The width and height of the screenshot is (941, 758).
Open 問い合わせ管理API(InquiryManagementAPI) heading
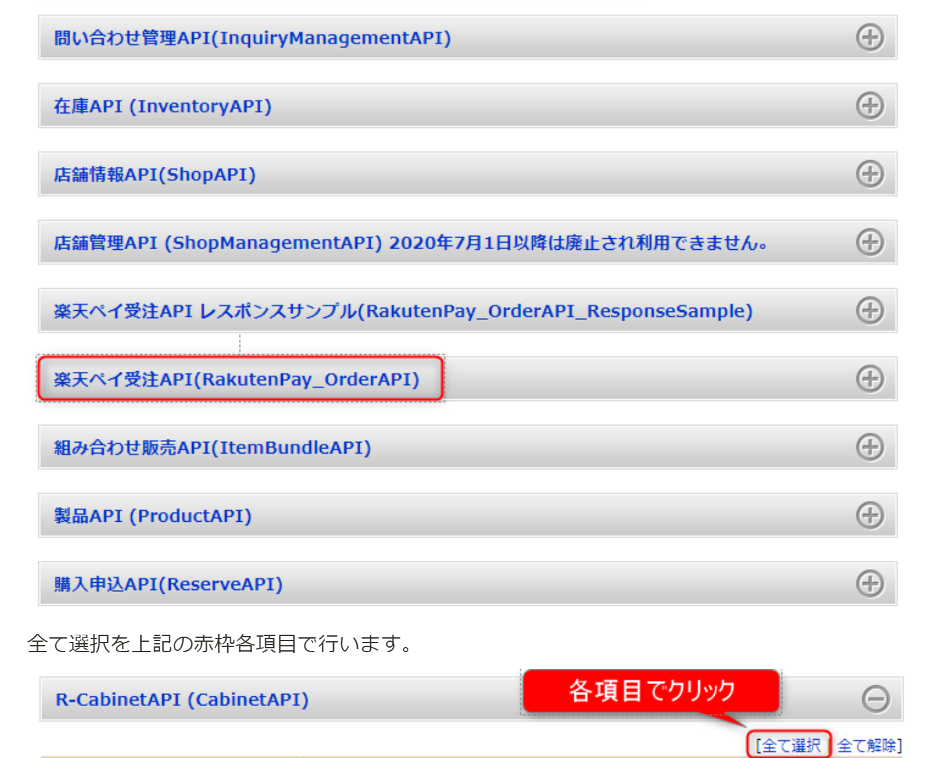tap(252, 38)
